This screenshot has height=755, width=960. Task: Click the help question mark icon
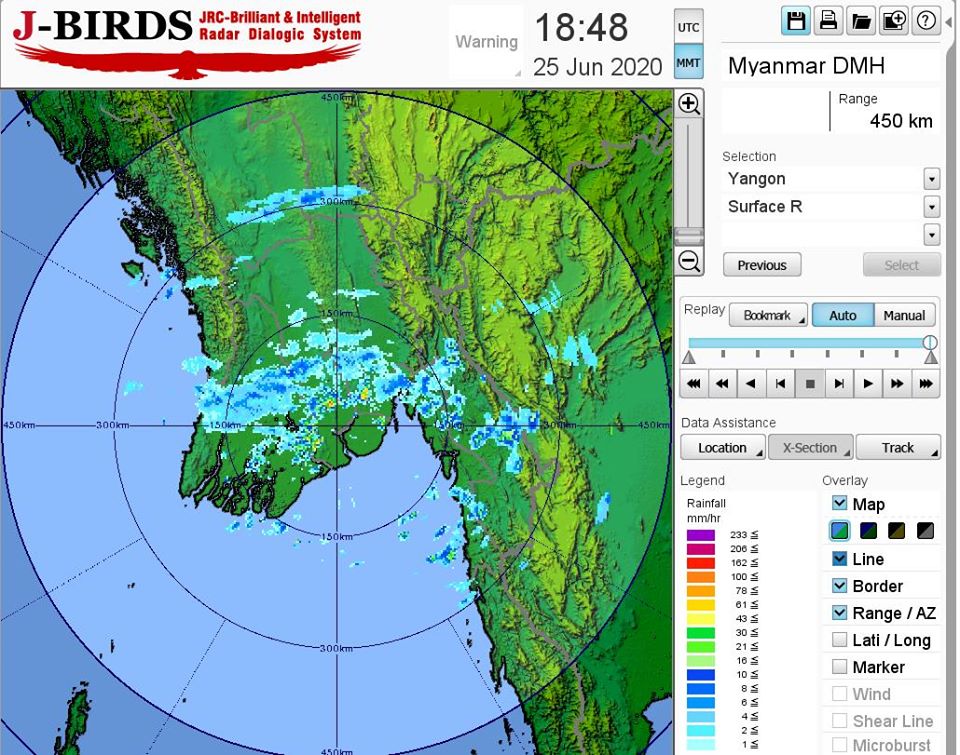[x=926, y=21]
